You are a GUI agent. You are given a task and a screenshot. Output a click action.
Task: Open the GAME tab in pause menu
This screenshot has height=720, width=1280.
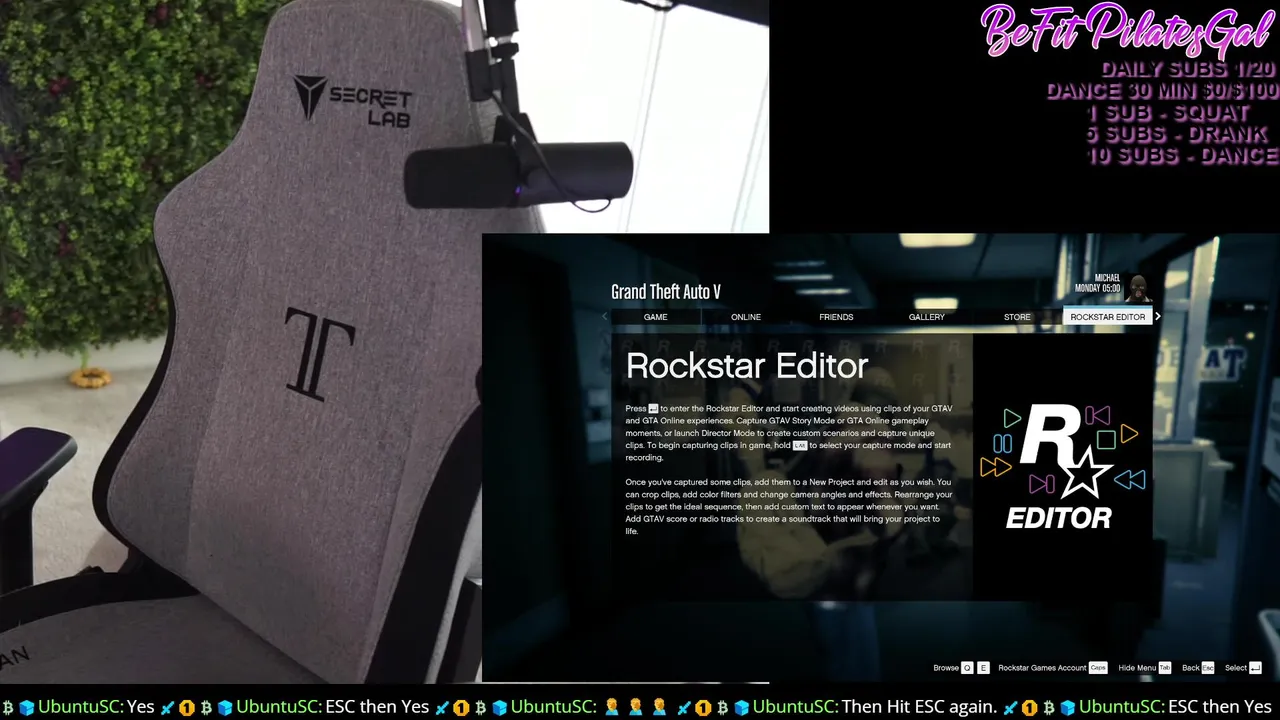pyautogui.click(x=656, y=317)
